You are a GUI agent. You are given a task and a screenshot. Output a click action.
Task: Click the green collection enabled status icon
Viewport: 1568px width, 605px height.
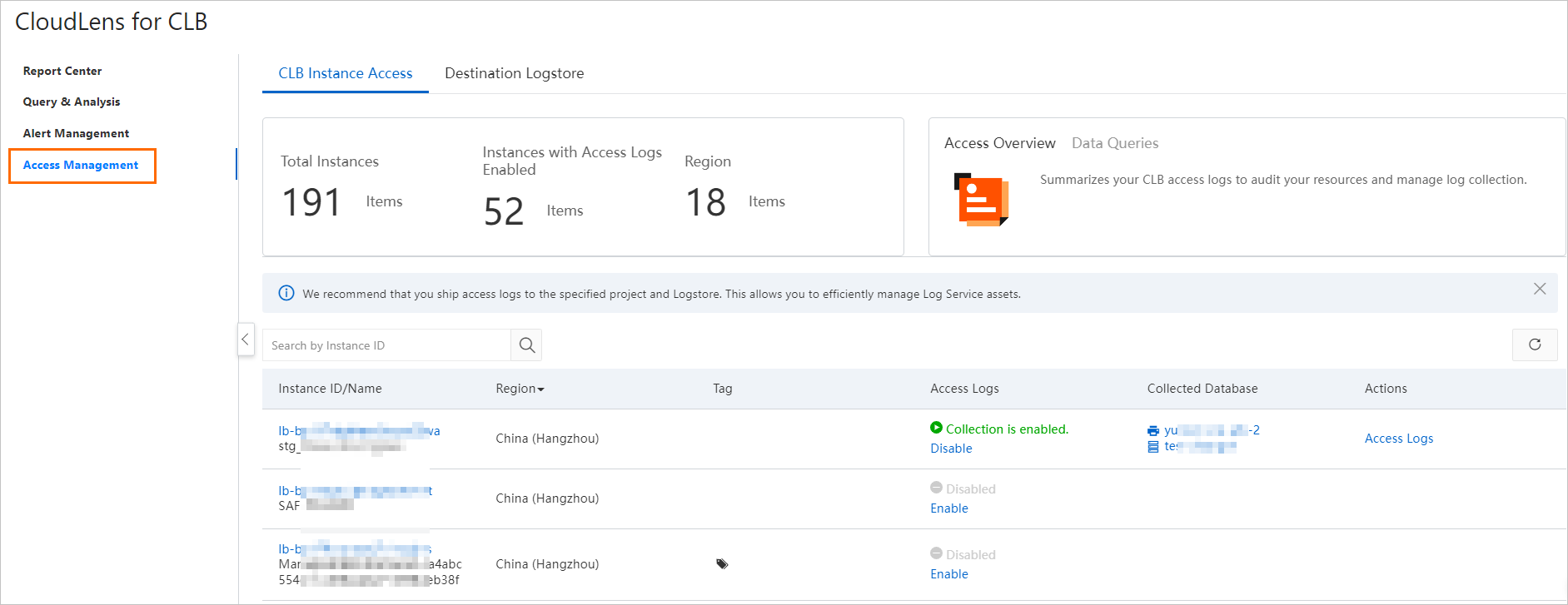937,428
